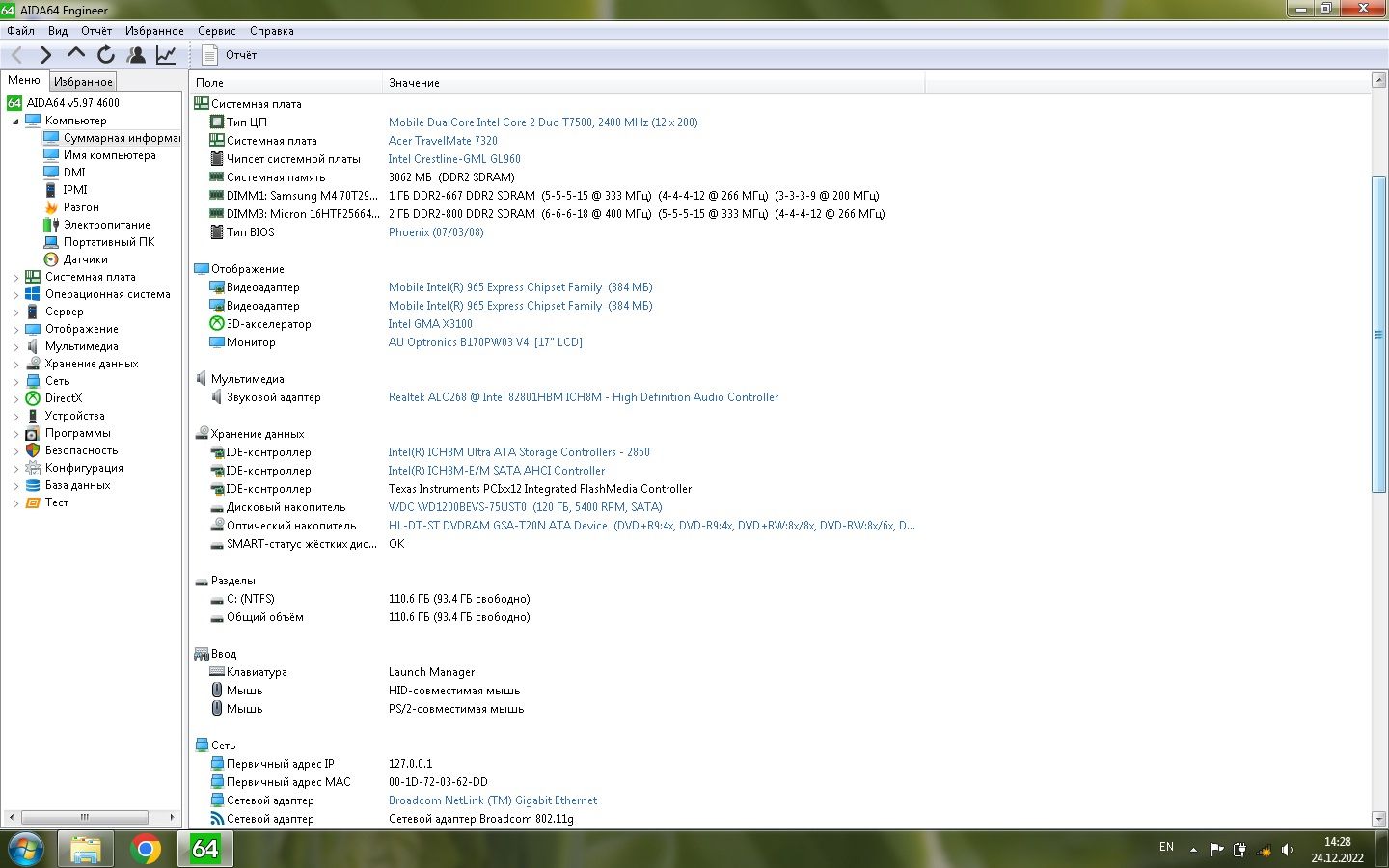The image size is (1389, 868).
Task: Open the Intel GMA X3100 link
Action: [x=430, y=324]
